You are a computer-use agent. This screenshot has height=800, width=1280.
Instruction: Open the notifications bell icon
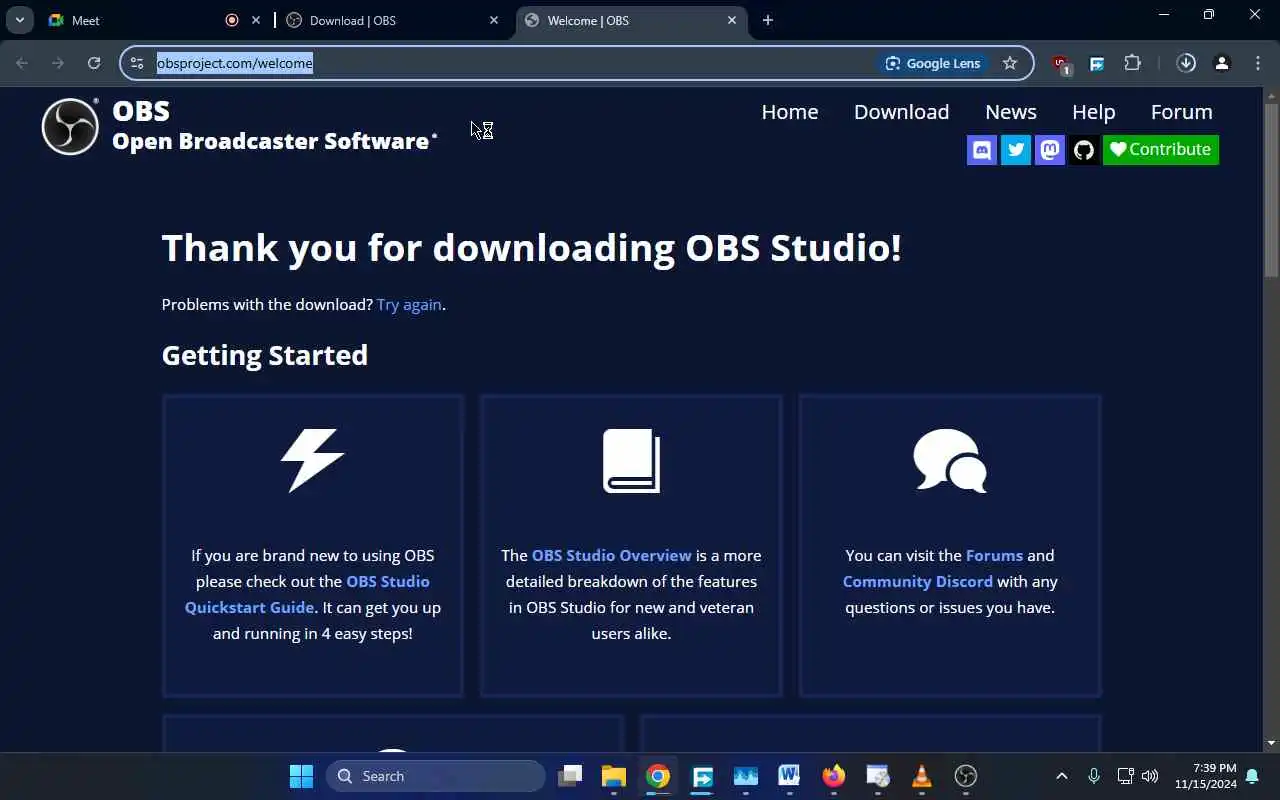[x=1252, y=776]
